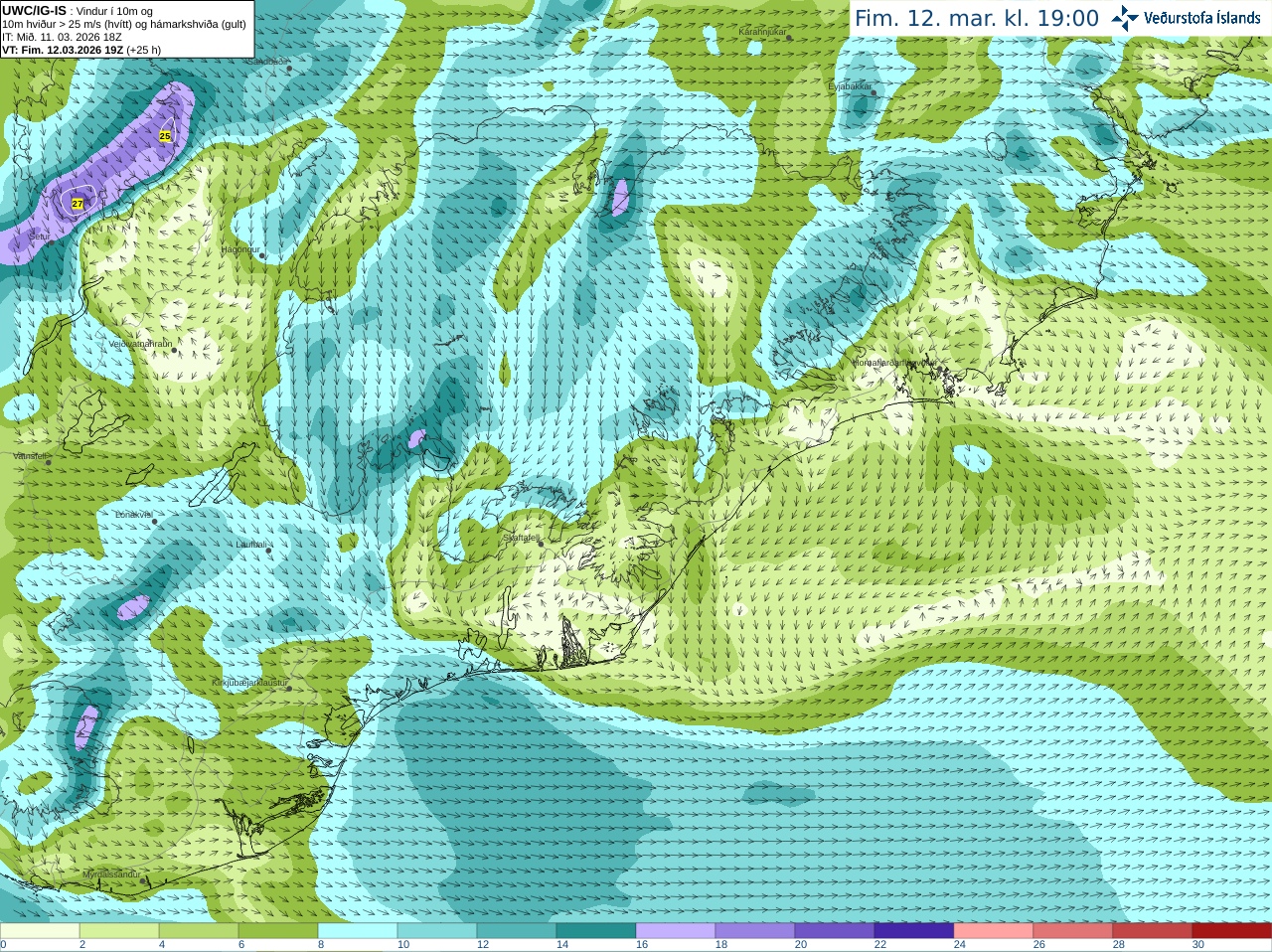
Task: Click the Lónakvísl place label
Action: coord(133,515)
